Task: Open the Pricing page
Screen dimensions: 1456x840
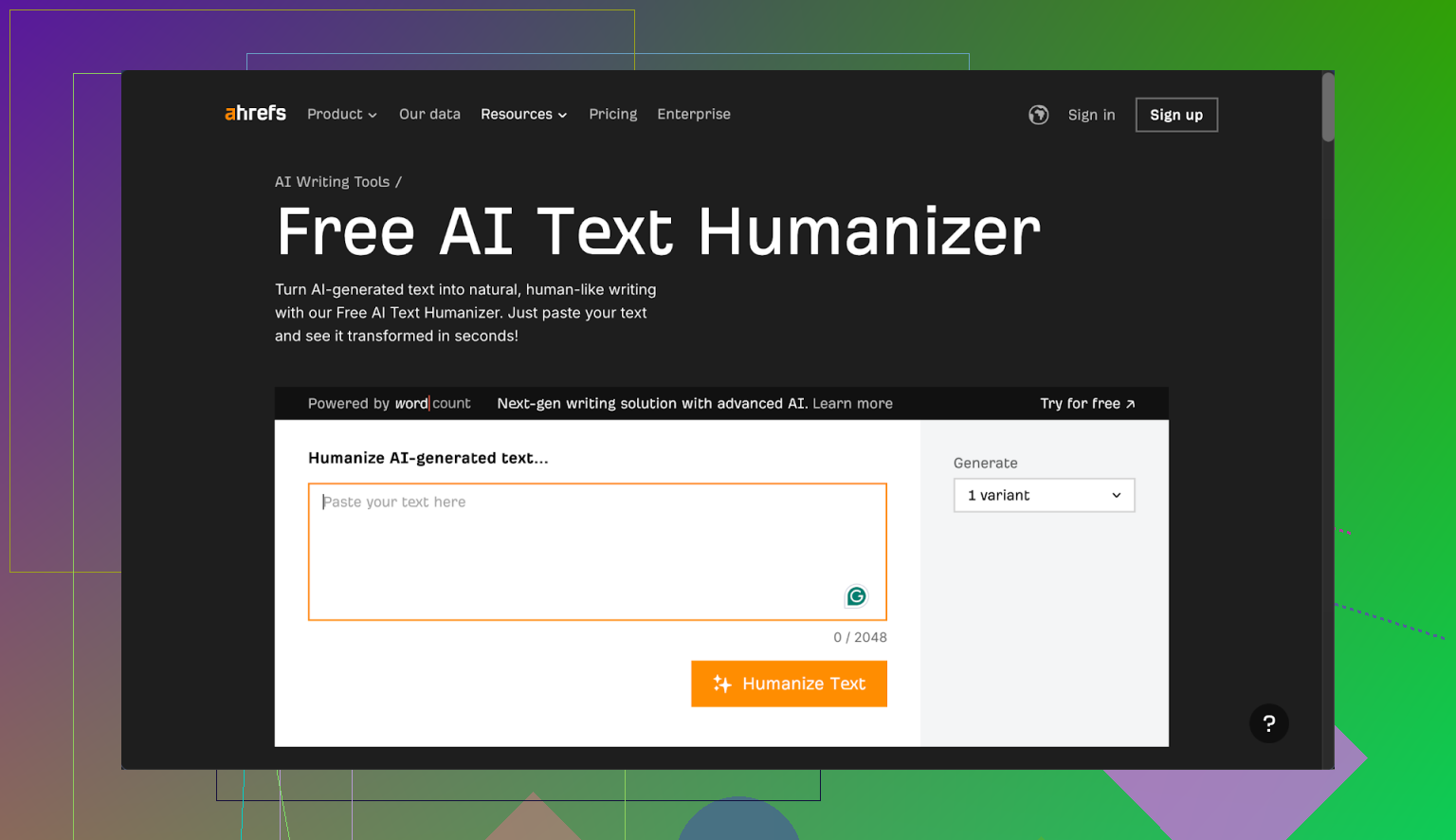Action: [612, 115]
